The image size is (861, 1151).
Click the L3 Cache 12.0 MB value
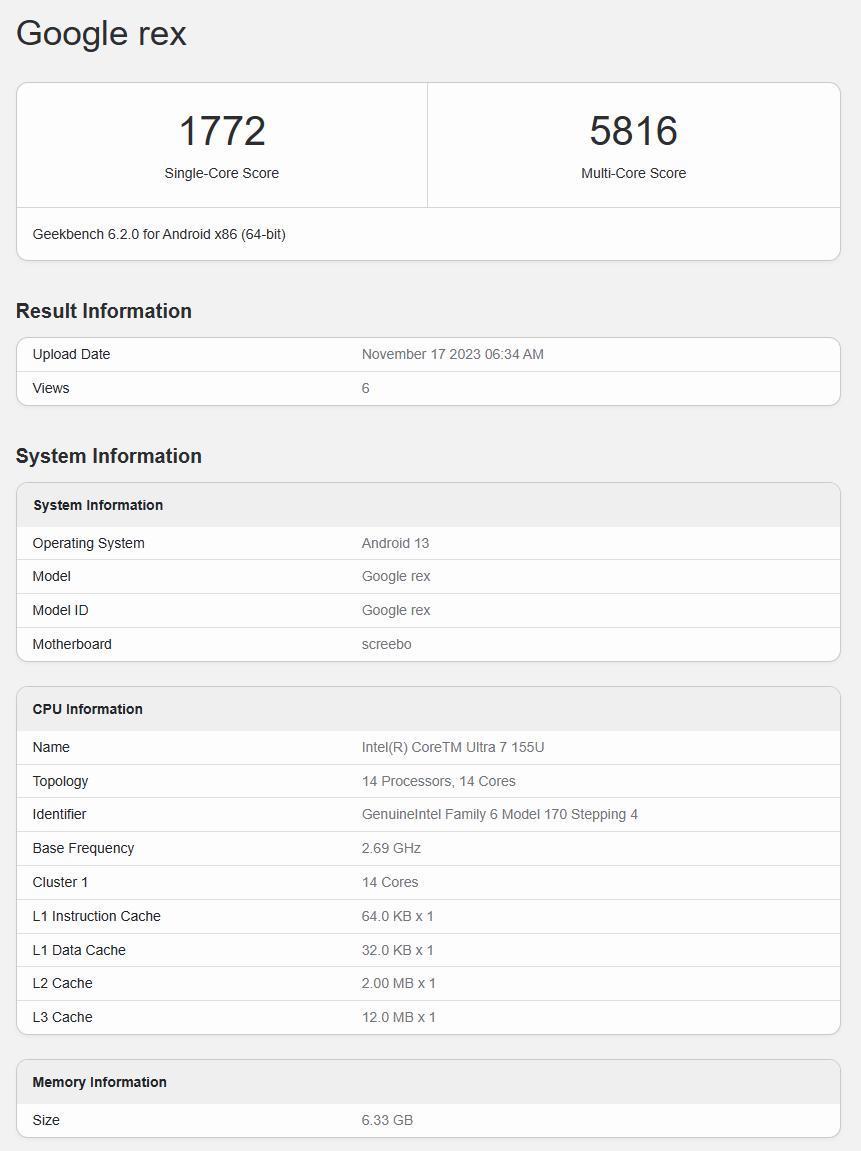pos(398,1017)
